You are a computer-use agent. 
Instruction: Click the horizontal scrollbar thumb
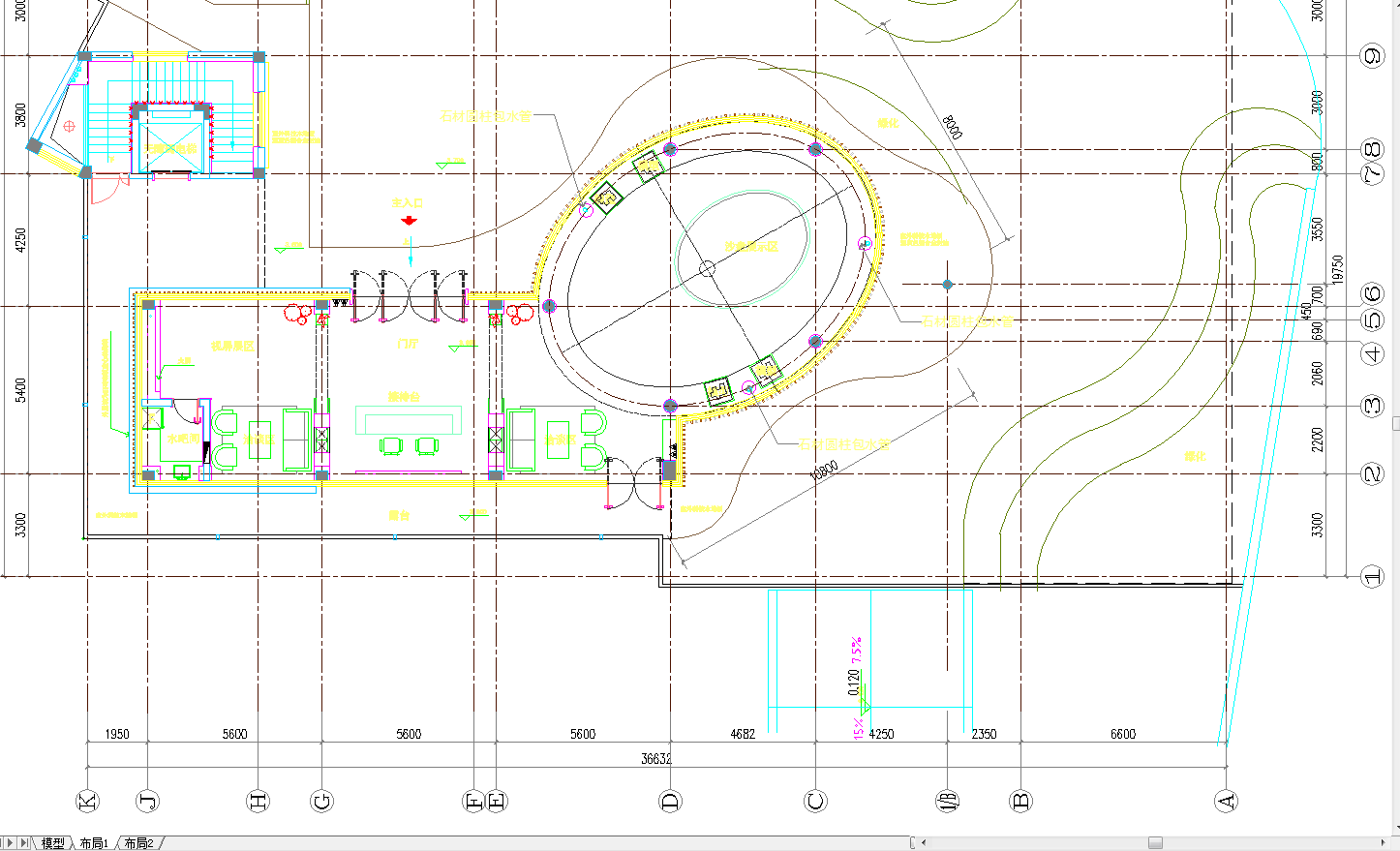(x=1155, y=842)
